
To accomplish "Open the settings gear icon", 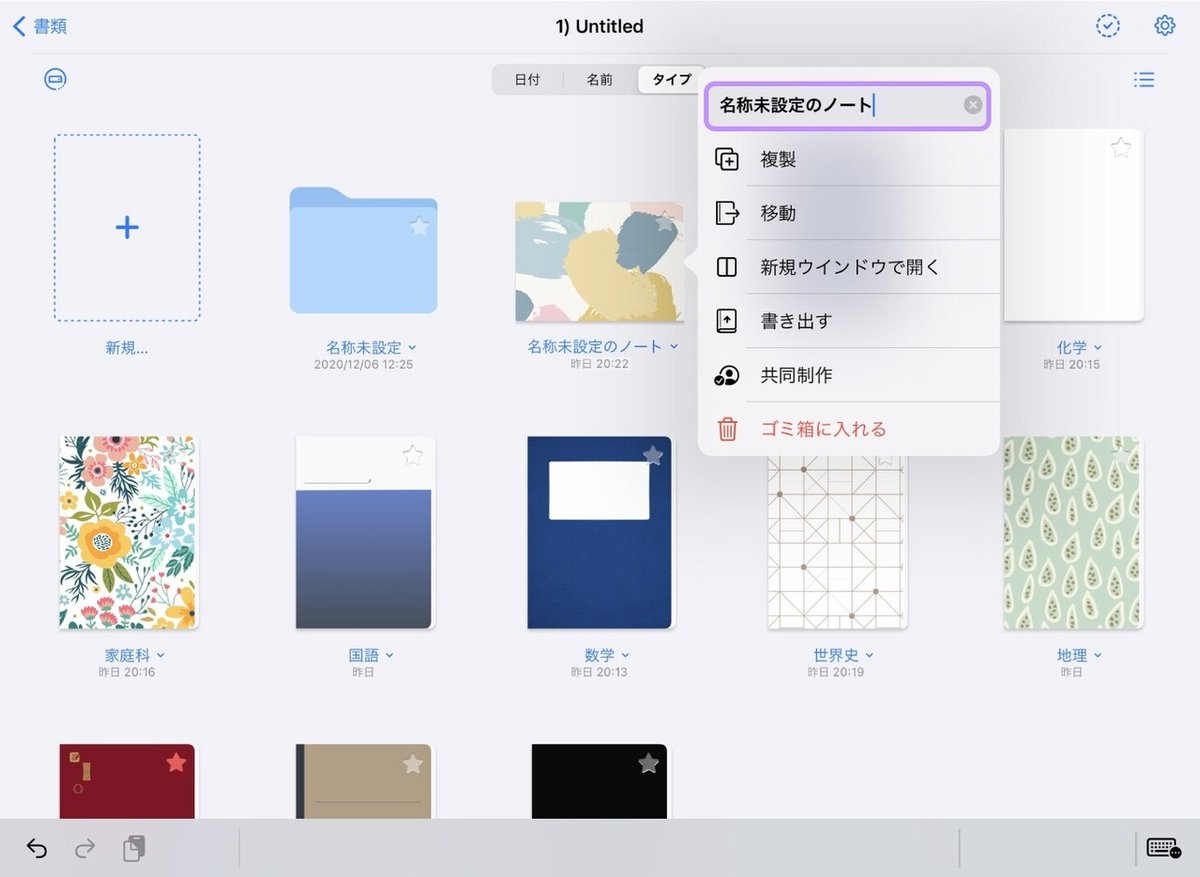I will click(1163, 25).
